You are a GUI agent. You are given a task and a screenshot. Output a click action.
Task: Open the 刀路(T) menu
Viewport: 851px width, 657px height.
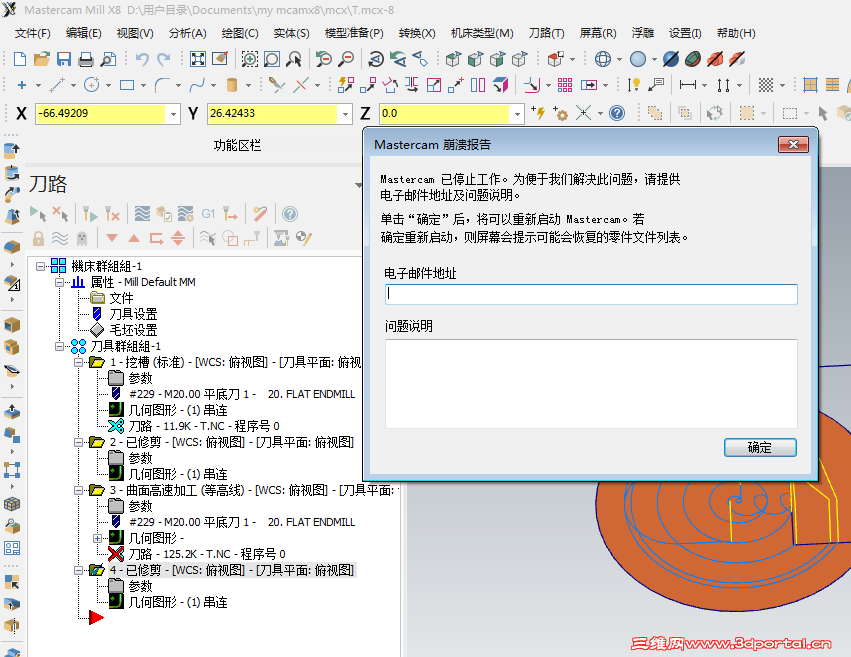(547, 33)
